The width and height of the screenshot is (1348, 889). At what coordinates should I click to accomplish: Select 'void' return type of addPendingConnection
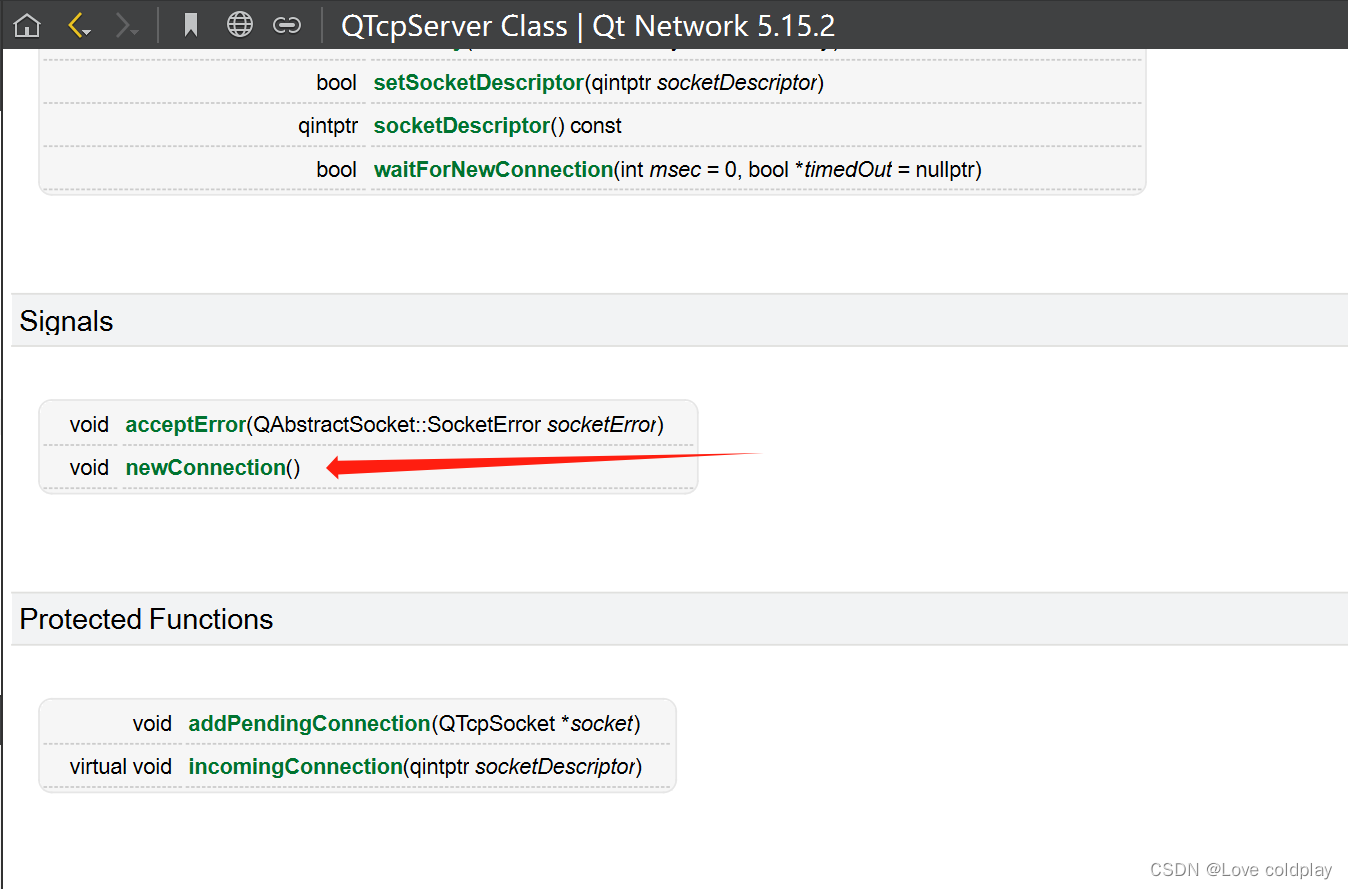tap(152, 724)
